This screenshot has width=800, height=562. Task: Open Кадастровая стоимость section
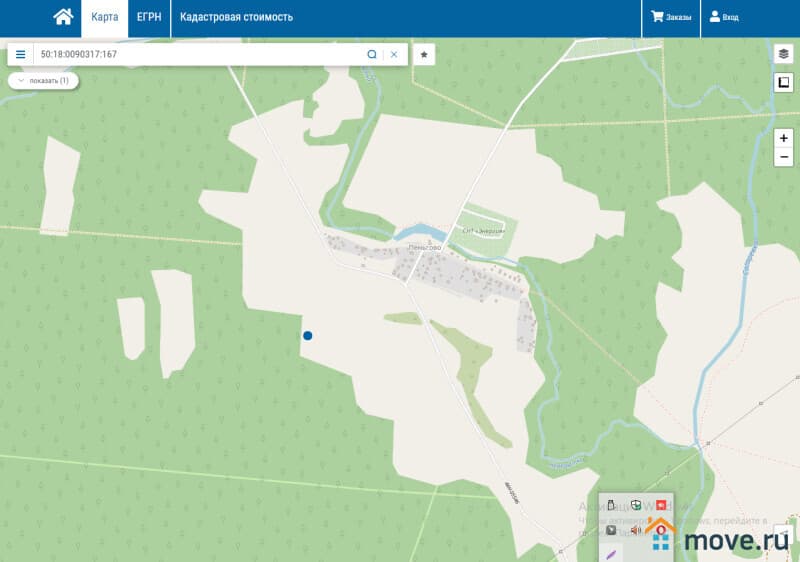pyautogui.click(x=236, y=17)
